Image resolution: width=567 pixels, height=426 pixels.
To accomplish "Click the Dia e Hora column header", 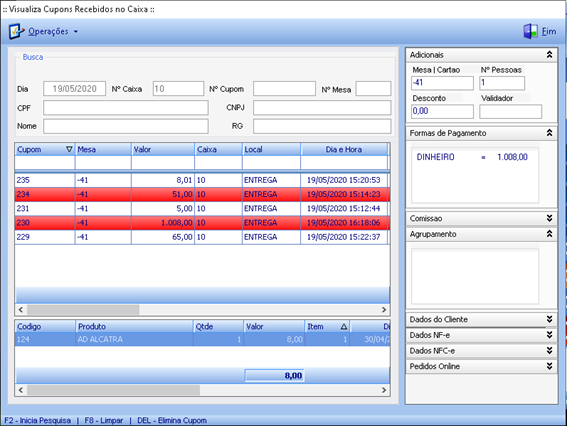I will (344, 149).
